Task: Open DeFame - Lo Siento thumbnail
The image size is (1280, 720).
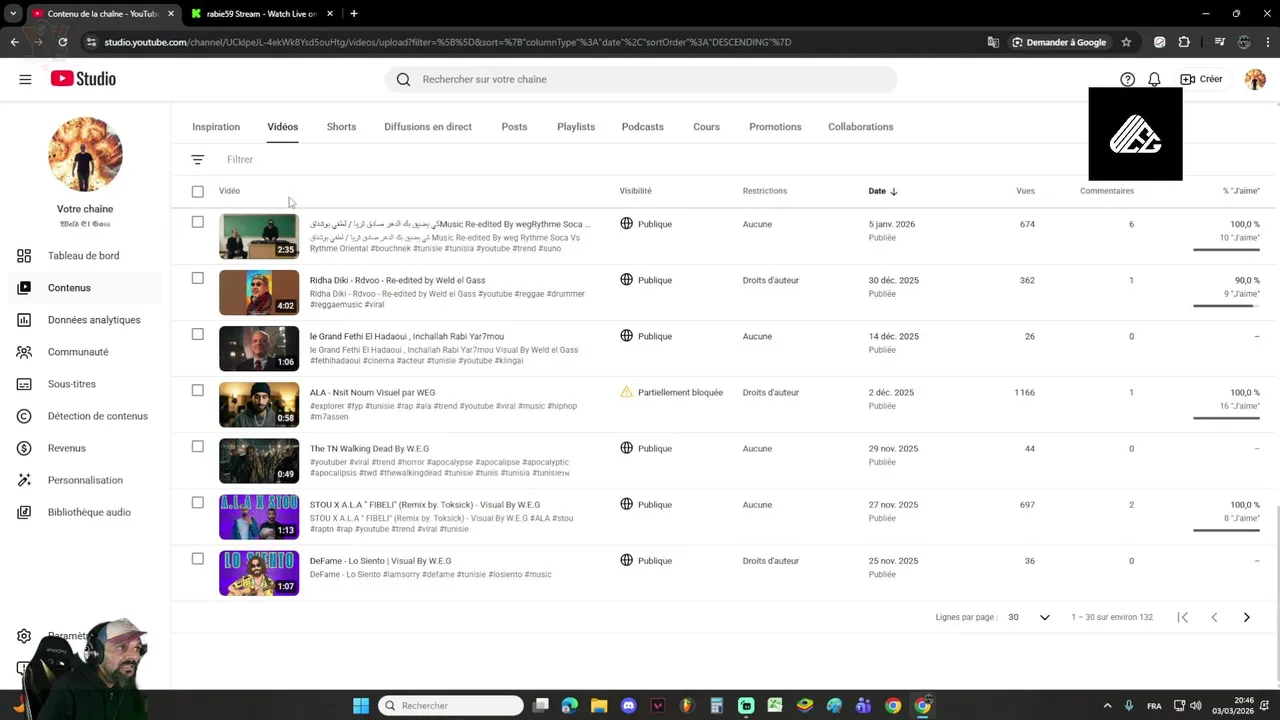Action: [x=259, y=573]
